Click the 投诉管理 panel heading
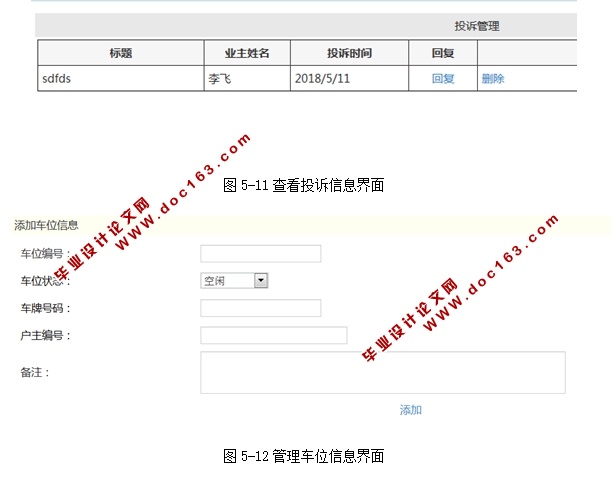 [477, 26]
